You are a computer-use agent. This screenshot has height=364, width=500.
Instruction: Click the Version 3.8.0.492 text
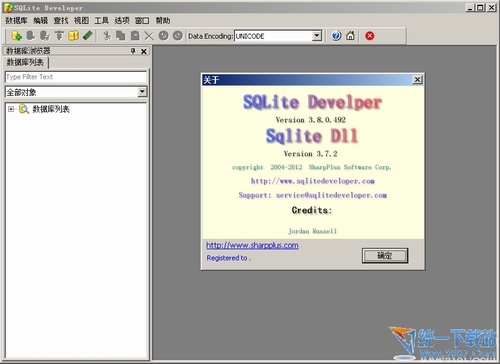tap(311, 120)
